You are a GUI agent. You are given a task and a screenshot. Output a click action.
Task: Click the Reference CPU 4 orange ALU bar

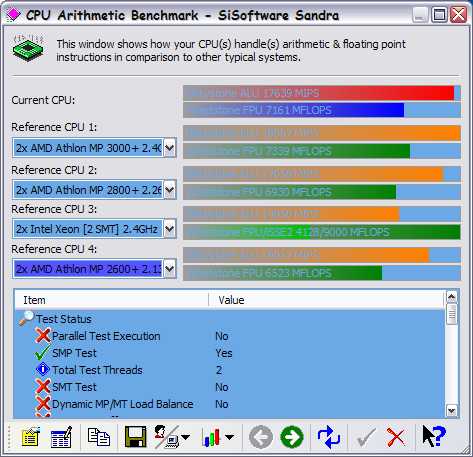306,255
